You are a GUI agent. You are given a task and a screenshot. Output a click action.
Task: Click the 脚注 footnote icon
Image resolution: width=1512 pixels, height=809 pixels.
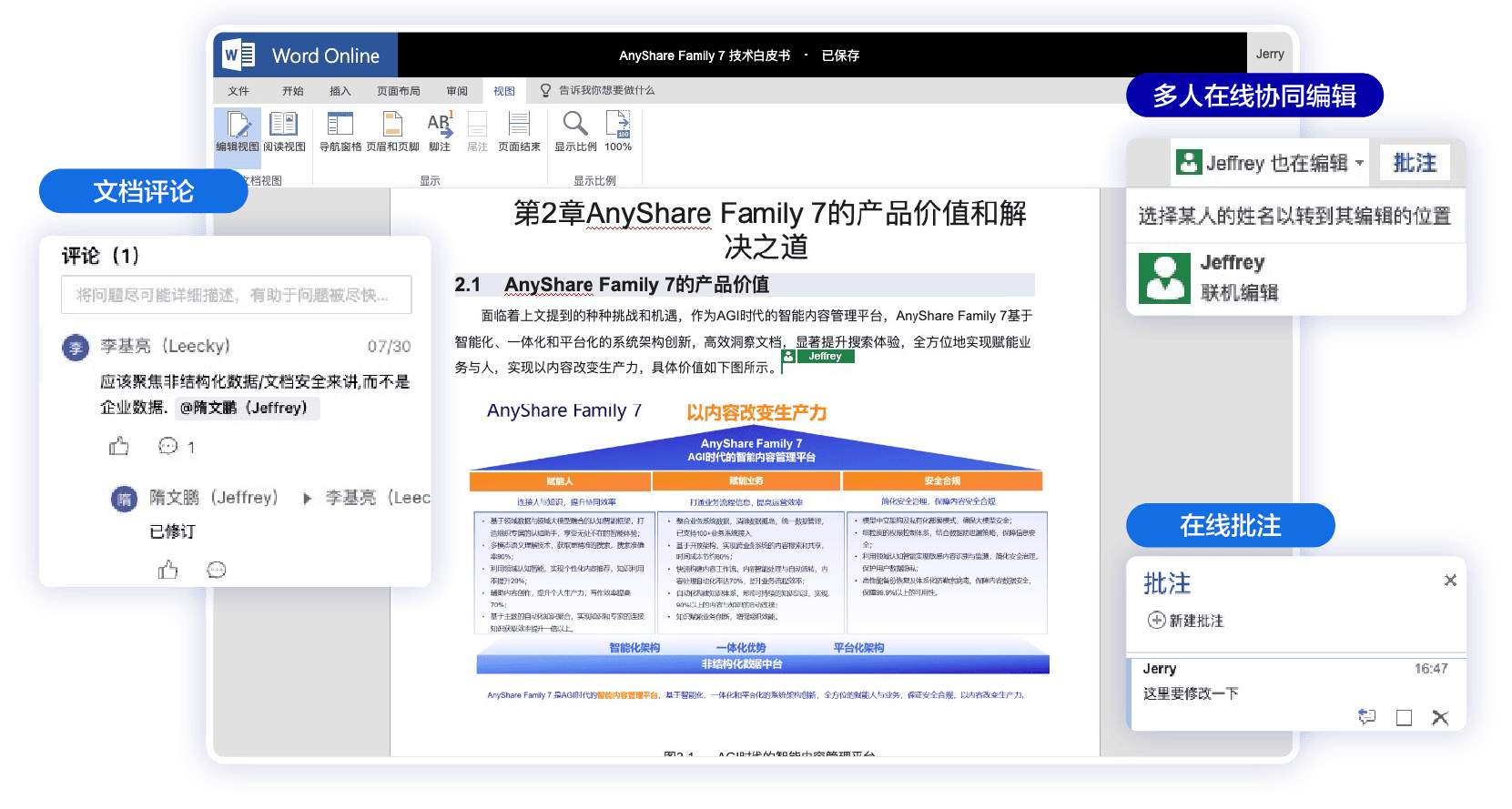point(440,124)
